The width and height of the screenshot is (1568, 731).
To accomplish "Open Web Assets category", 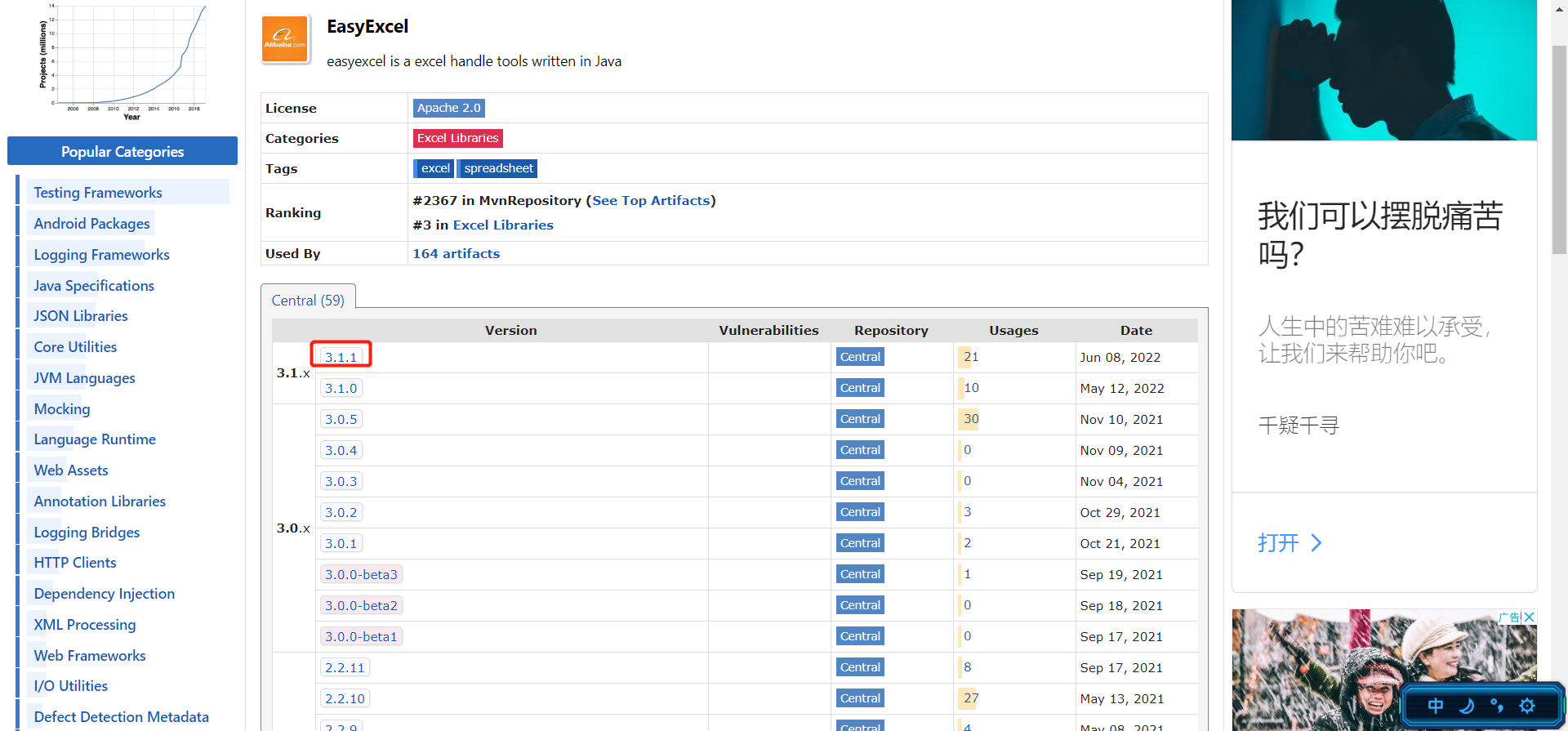I will click(x=71, y=470).
